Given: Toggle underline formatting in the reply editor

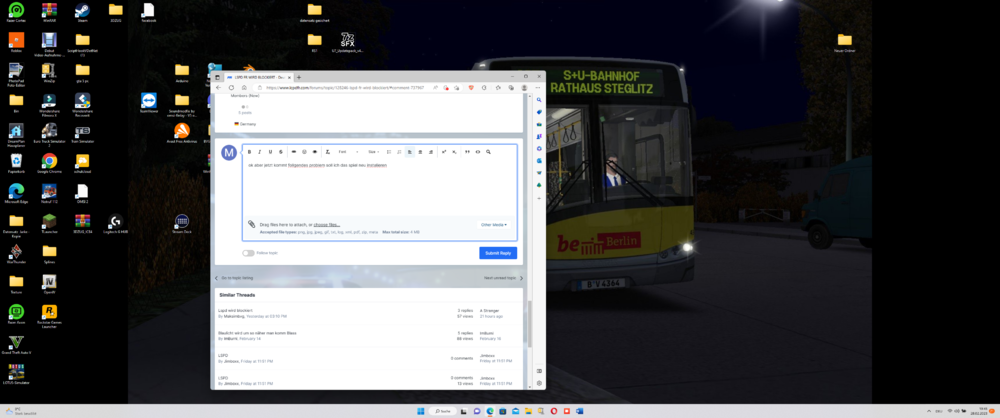Looking at the screenshot, I should point(270,152).
